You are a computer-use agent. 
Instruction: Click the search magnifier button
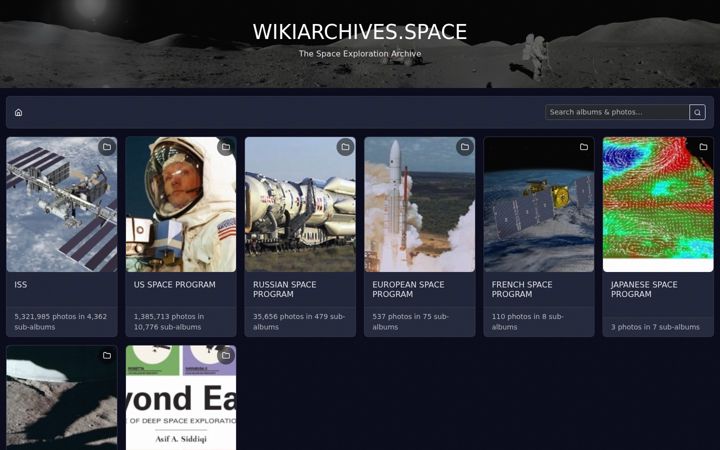[697, 112]
